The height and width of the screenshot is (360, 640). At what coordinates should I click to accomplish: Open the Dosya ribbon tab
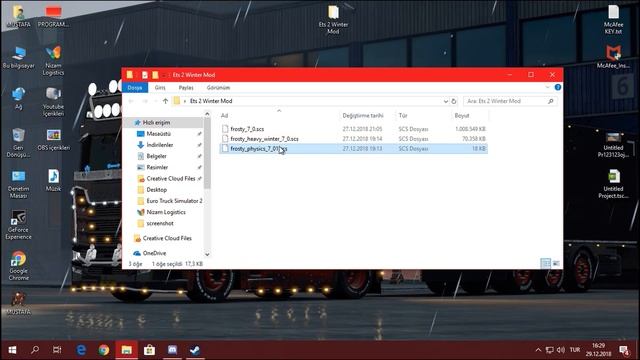[135, 88]
